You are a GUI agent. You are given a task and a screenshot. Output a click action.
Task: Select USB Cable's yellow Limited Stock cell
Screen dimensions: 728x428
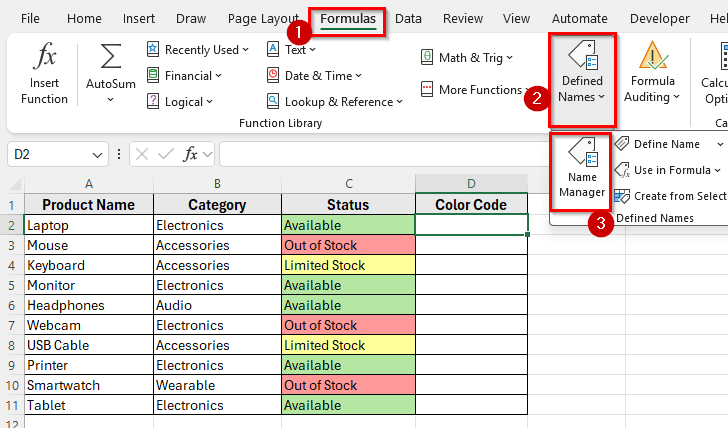(x=348, y=345)
